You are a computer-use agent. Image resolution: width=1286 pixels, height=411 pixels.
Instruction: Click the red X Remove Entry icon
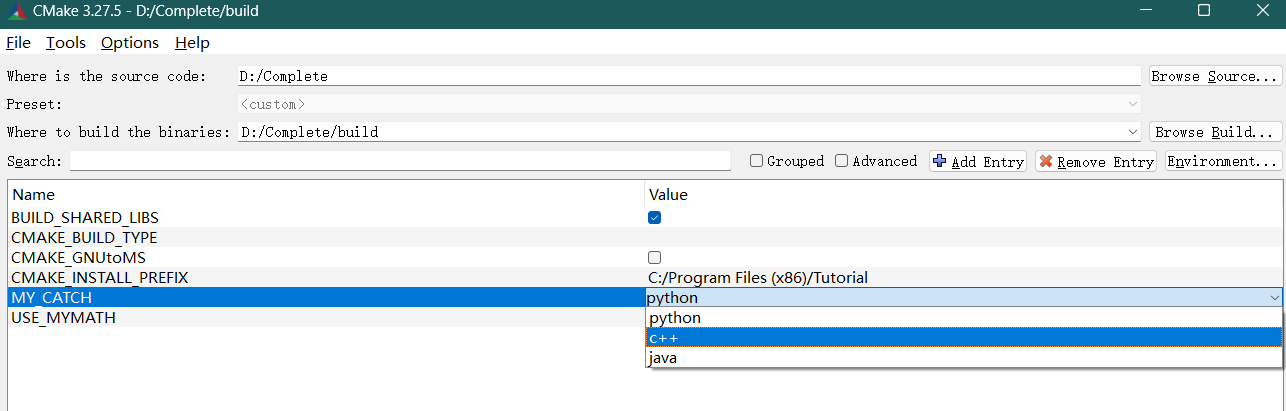click(x=1046, y=161)
